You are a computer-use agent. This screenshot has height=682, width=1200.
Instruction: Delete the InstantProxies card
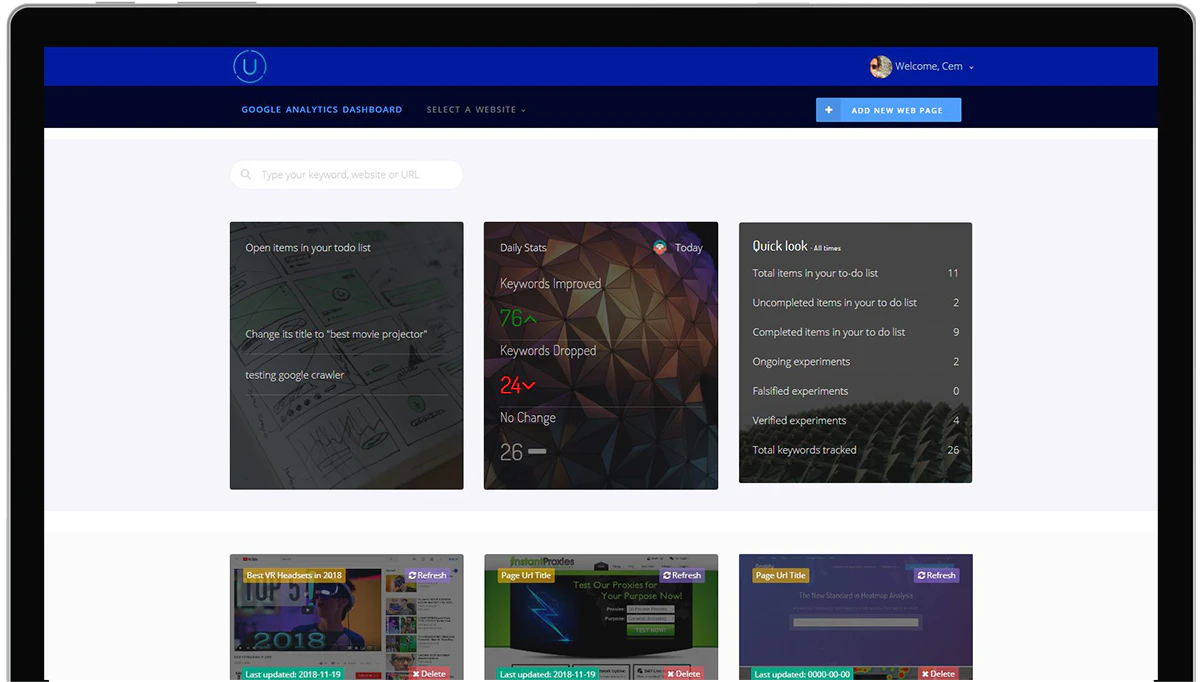point(684,674)
